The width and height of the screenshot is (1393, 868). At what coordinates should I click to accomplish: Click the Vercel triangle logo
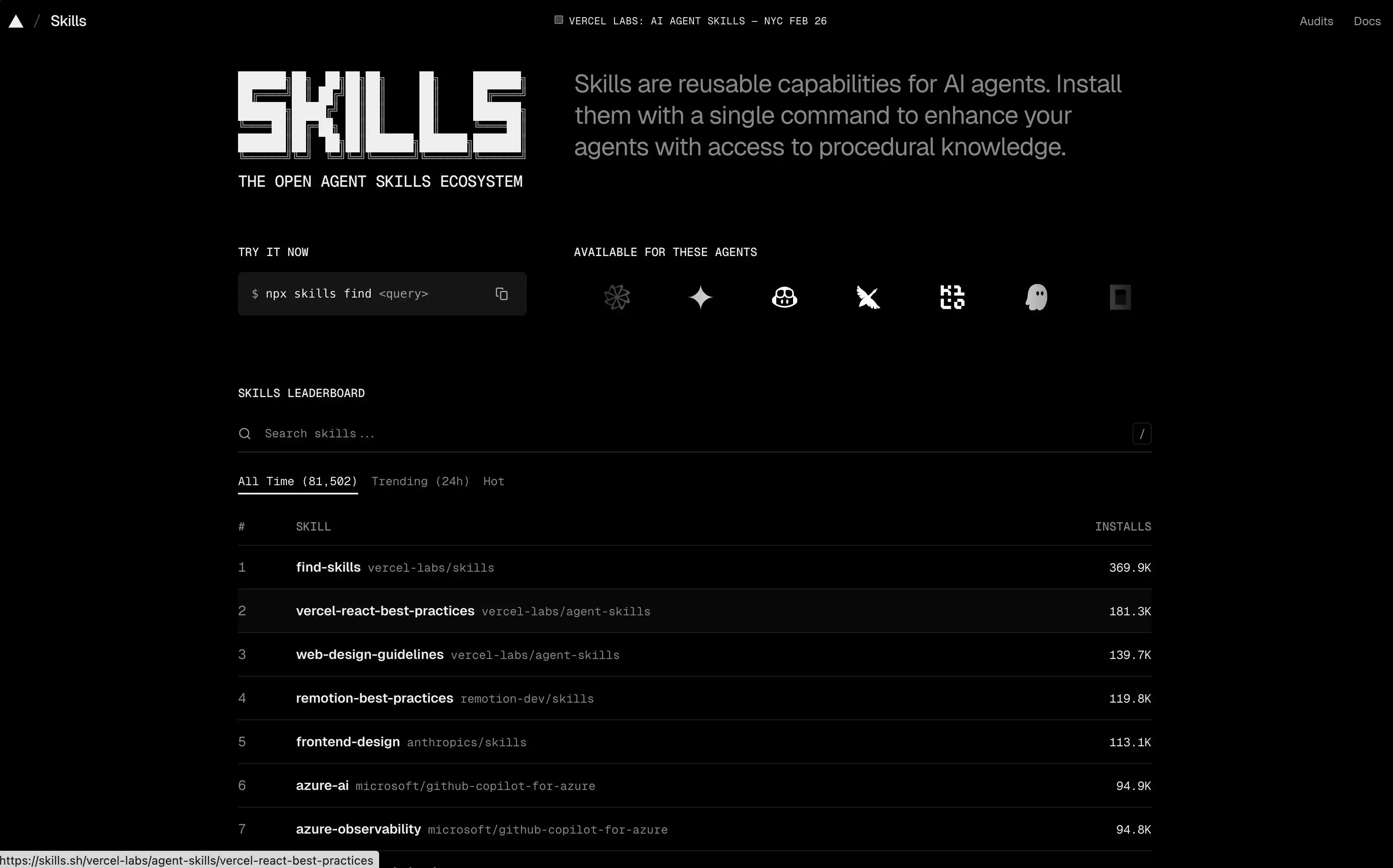coord(16,21)
